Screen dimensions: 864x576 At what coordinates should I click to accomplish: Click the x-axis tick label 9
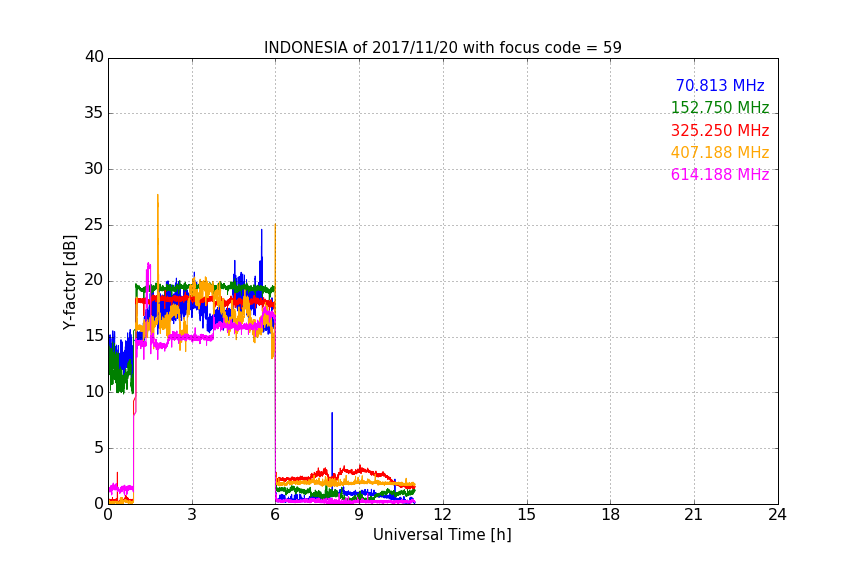359,515
